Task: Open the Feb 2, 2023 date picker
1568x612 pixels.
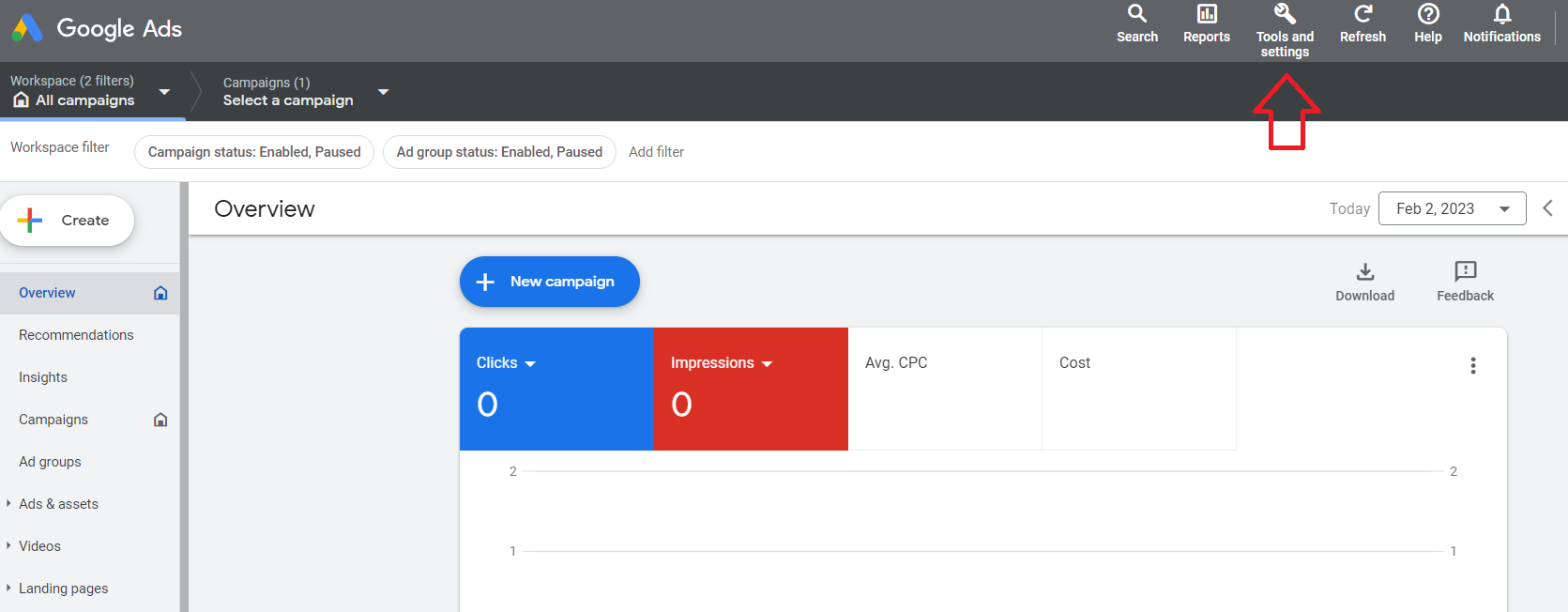Action: (1452, 208)
